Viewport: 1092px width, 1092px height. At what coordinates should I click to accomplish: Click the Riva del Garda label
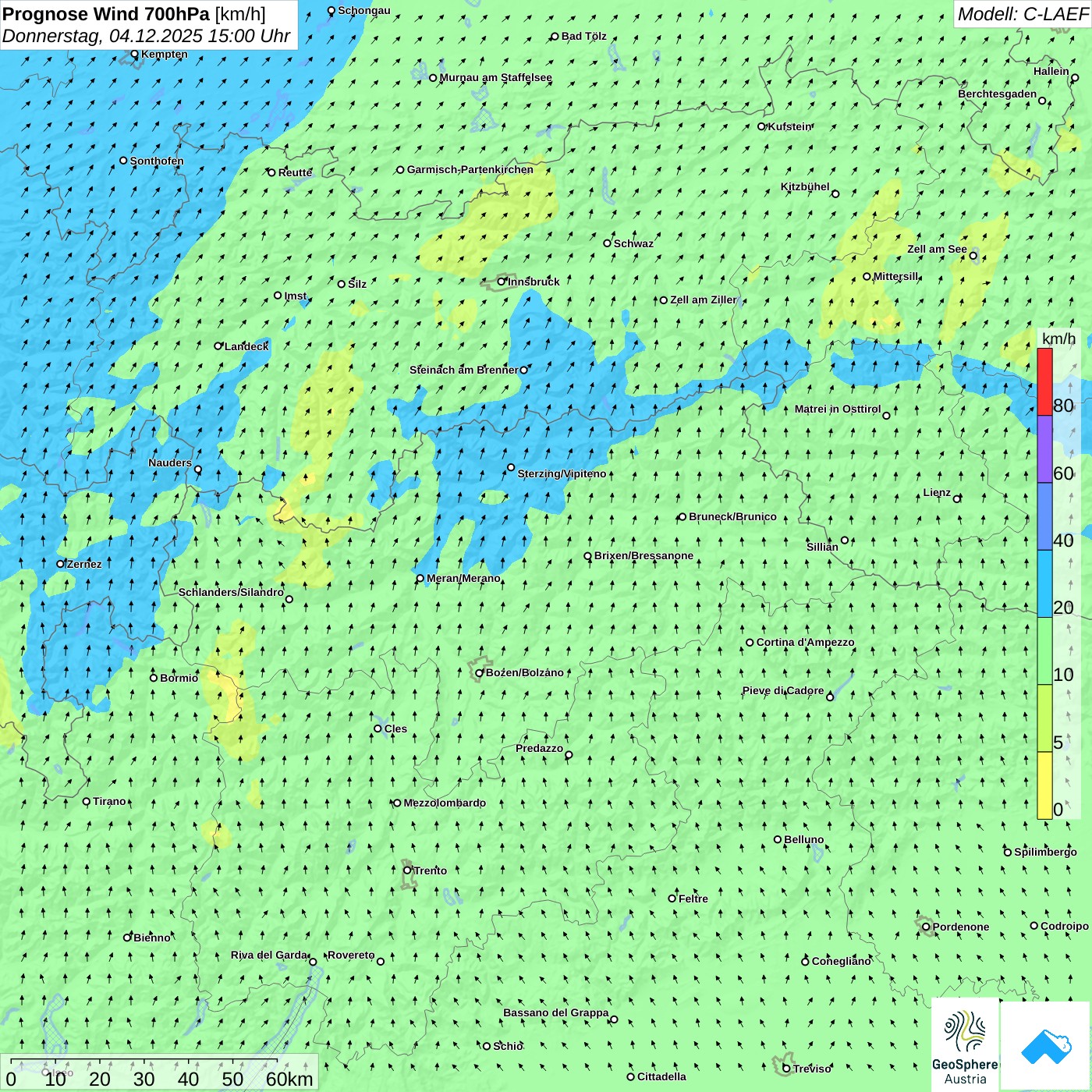[x=269, y=955]
